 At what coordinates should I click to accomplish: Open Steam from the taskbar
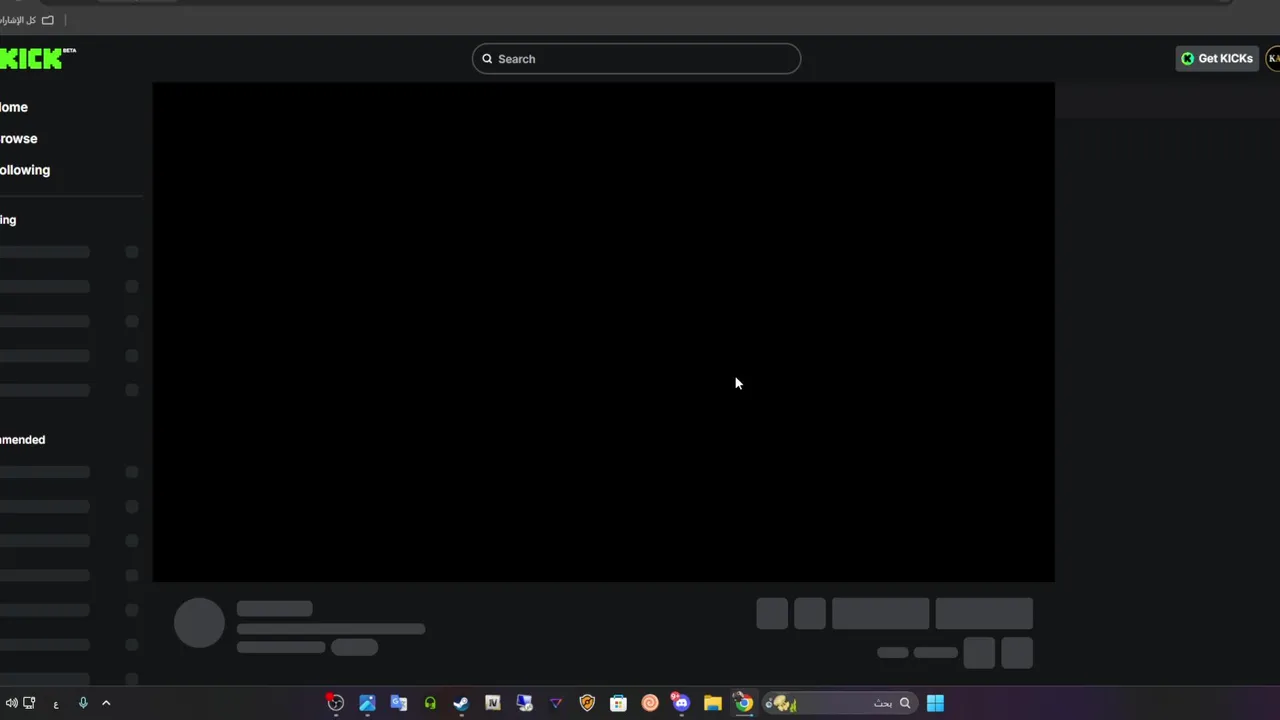coord(461,703)
